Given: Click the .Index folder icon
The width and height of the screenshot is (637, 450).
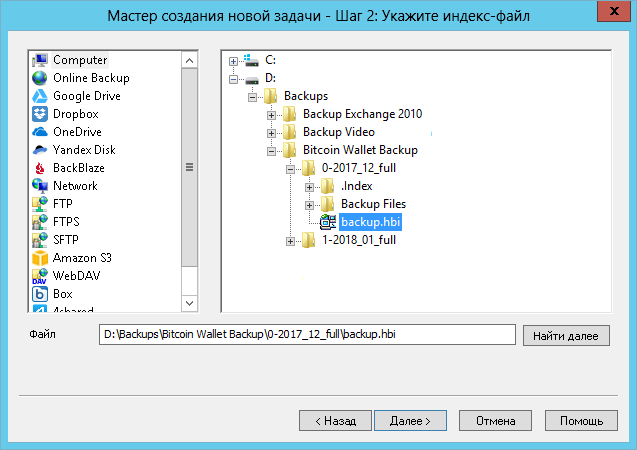Looking at the screenshot, I should pos(327,186).
